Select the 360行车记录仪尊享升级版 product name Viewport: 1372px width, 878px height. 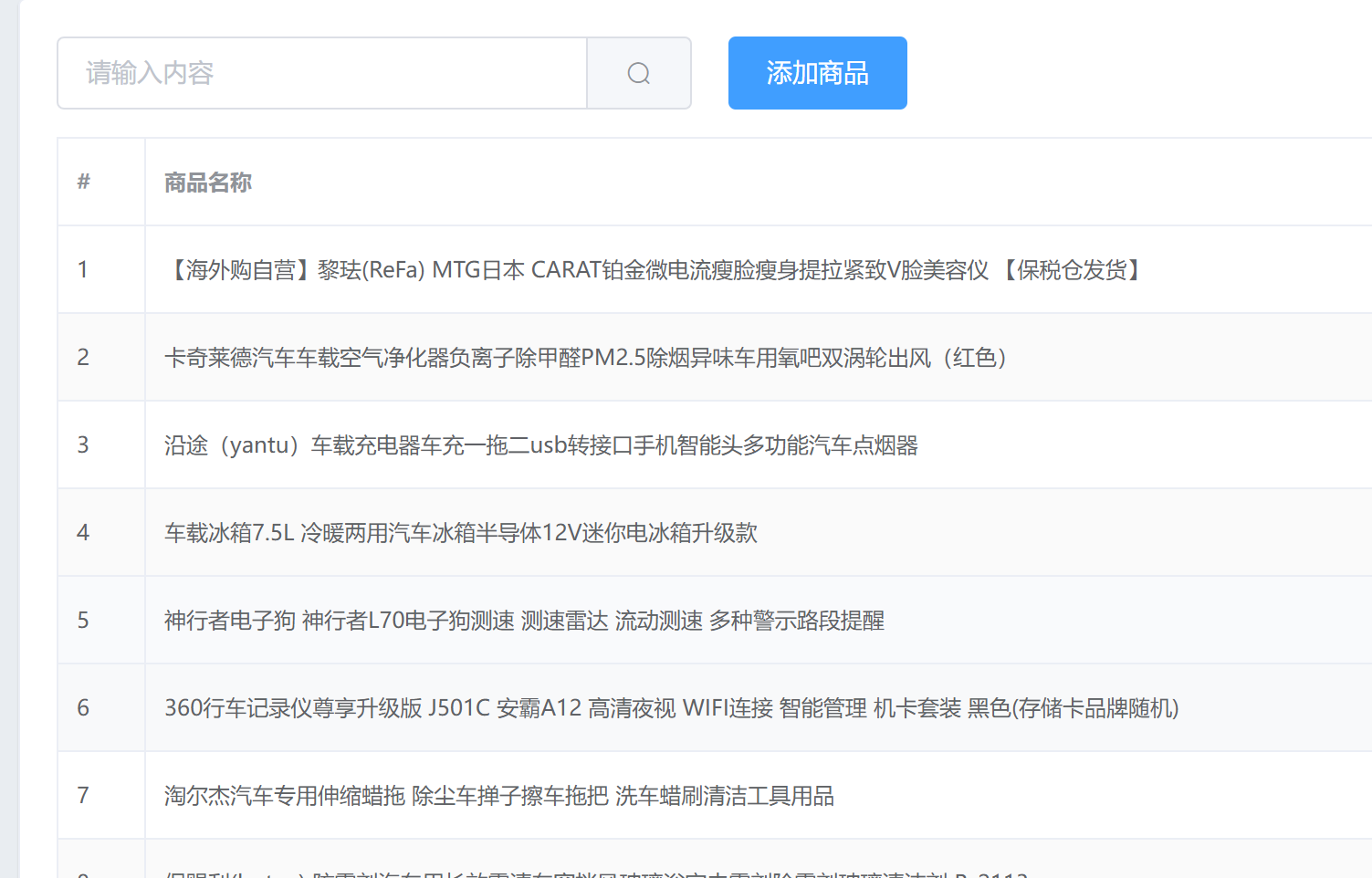coord(672,708)
